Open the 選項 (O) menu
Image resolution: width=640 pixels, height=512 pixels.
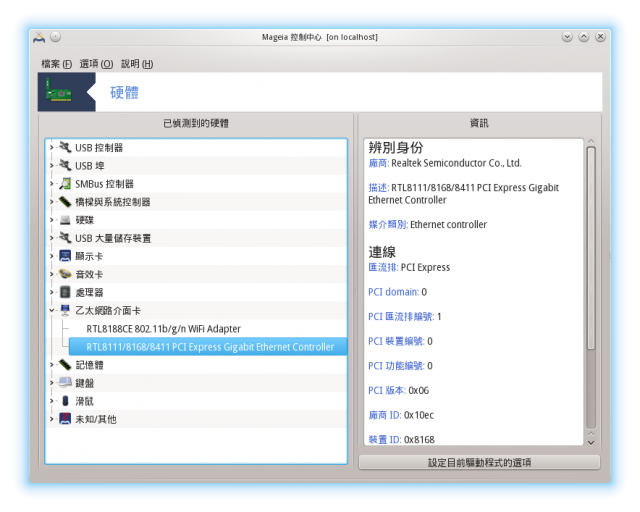(x=96, y=64)
